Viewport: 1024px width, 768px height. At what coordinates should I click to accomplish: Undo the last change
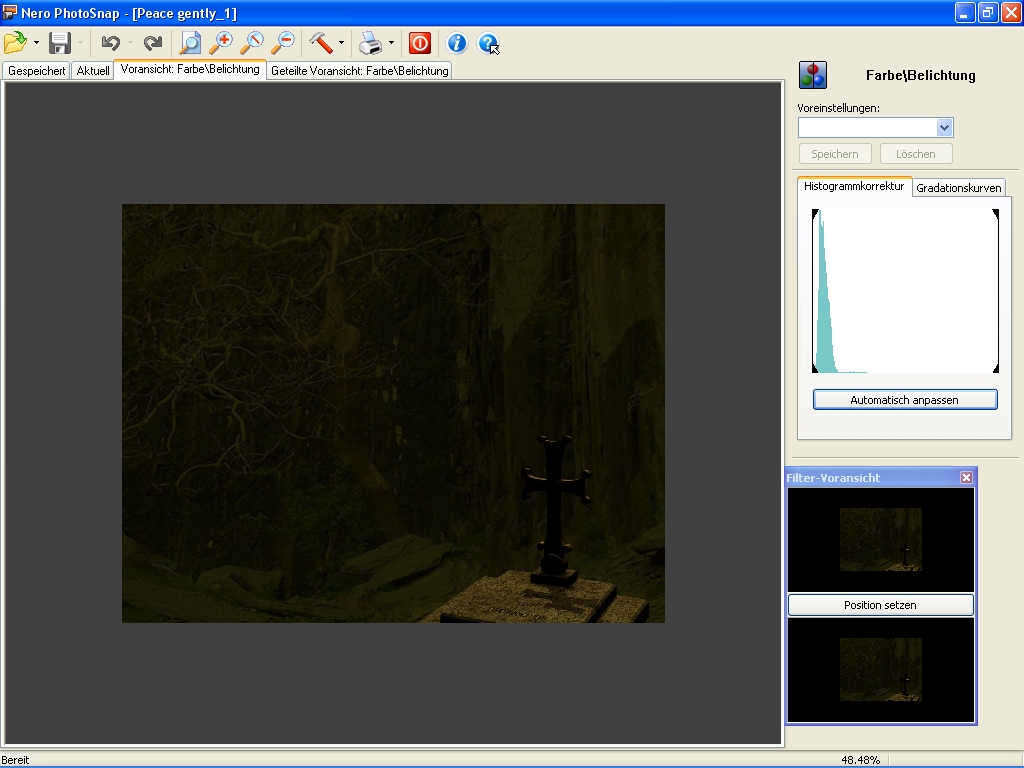click(110, 43)
